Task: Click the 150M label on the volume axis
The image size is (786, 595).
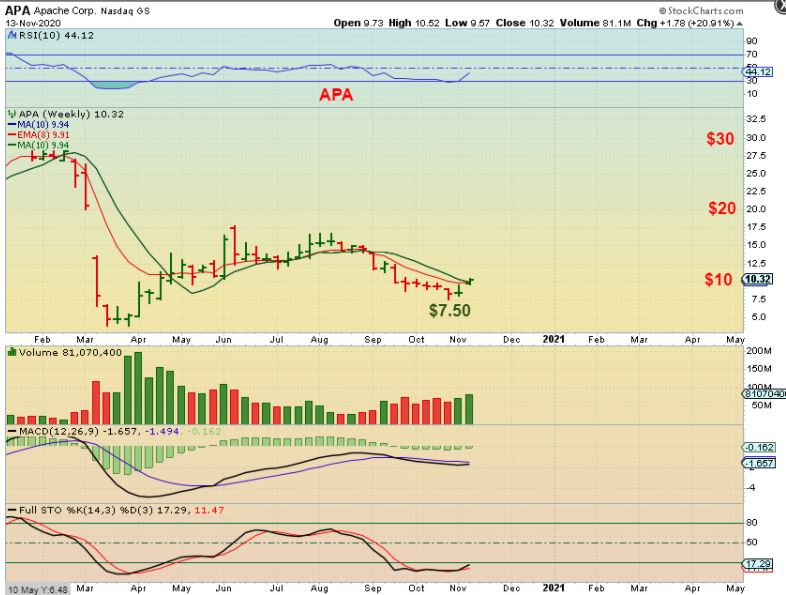Action: [759, 369]
